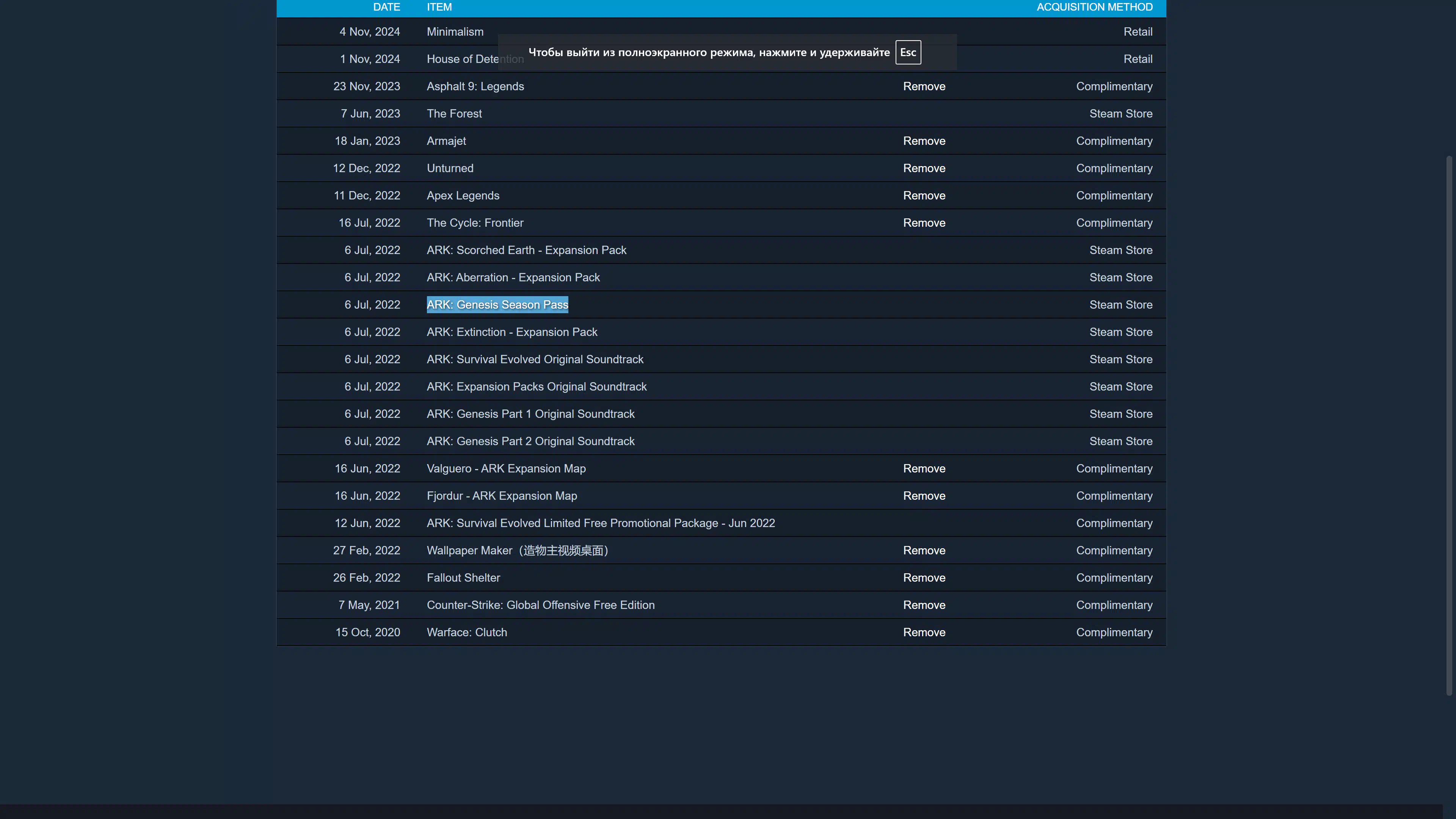1456x819 pixels.
Task: Click the Warface: Clutch item name
Action: pyautogui.click(x=466, y=632)
